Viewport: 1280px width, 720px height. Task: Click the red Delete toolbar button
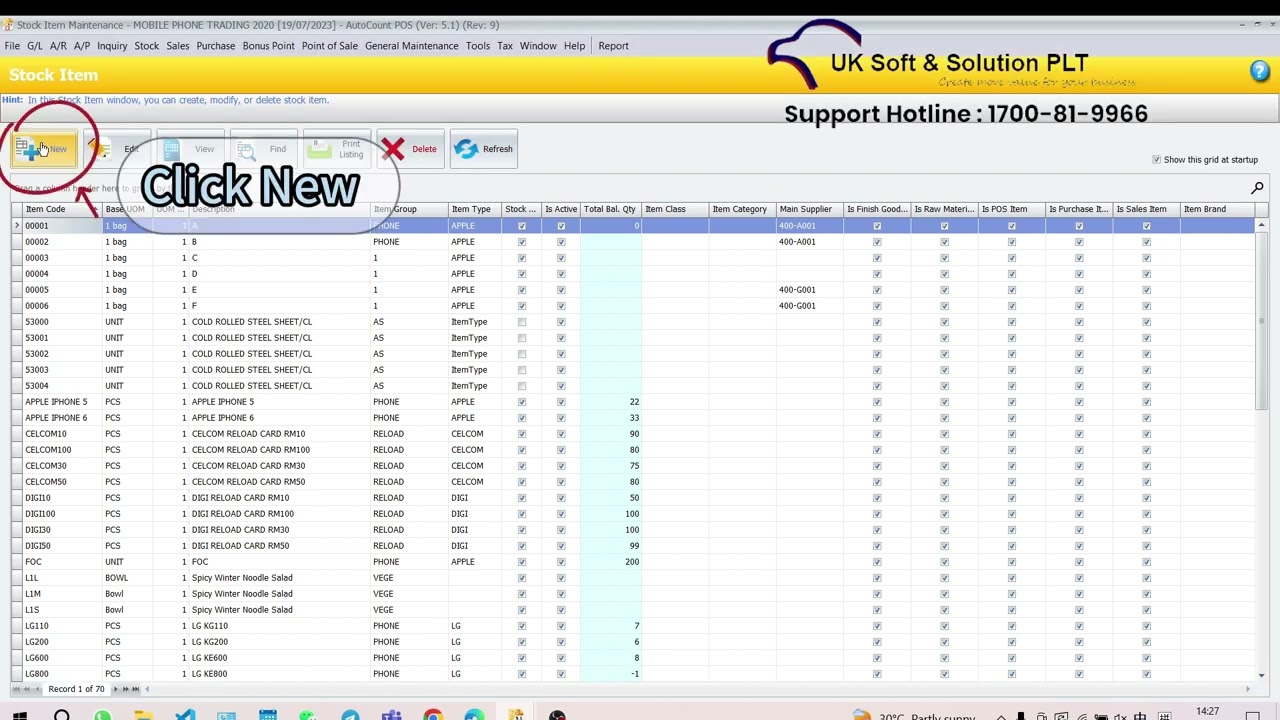(x=410, y=149)
